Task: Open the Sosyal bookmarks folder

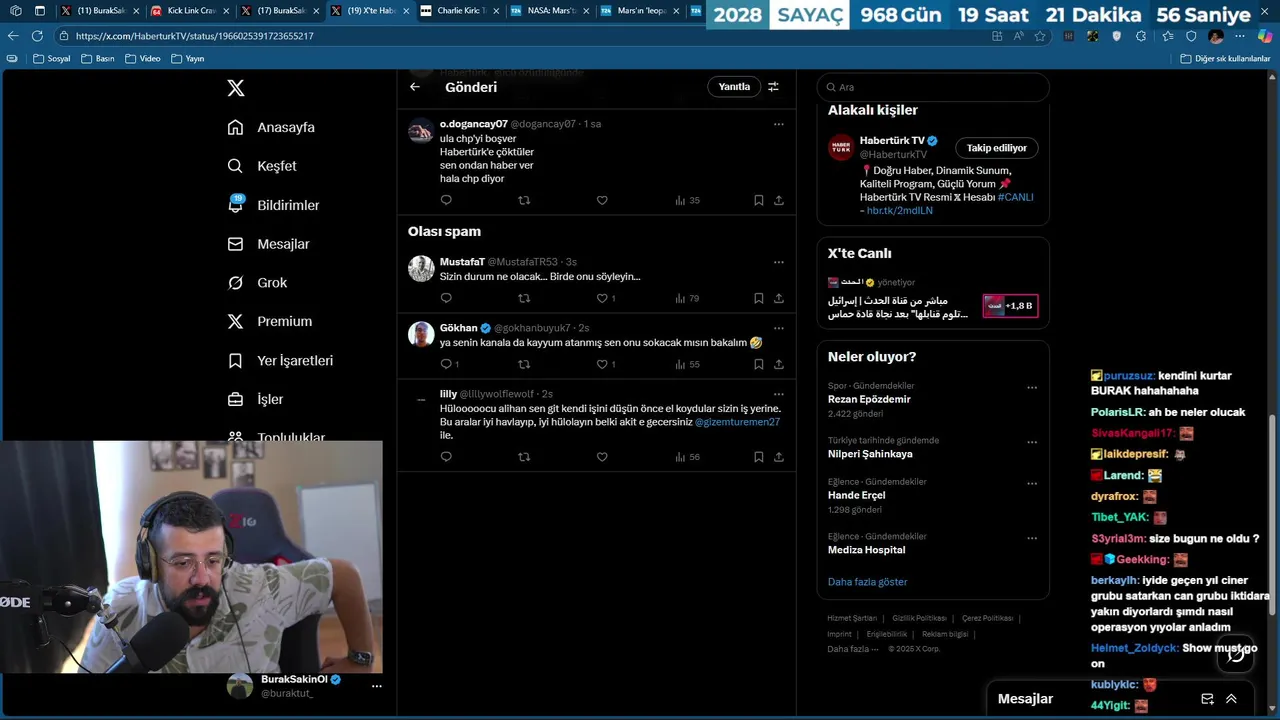Action: tap(52, 58)
